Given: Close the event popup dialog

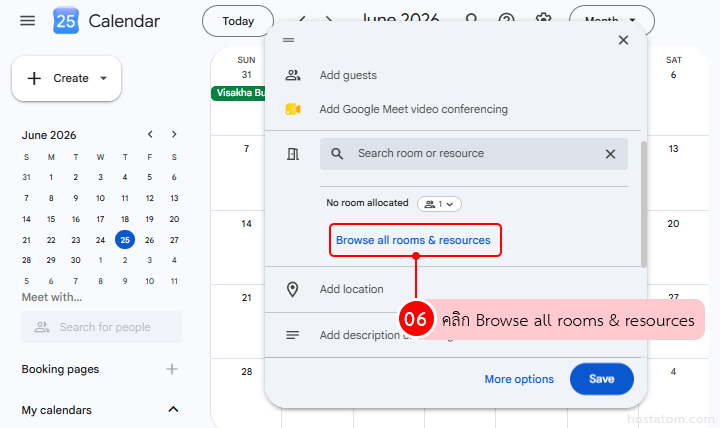Looking at the screenshot, I should [x=623, y=40].
